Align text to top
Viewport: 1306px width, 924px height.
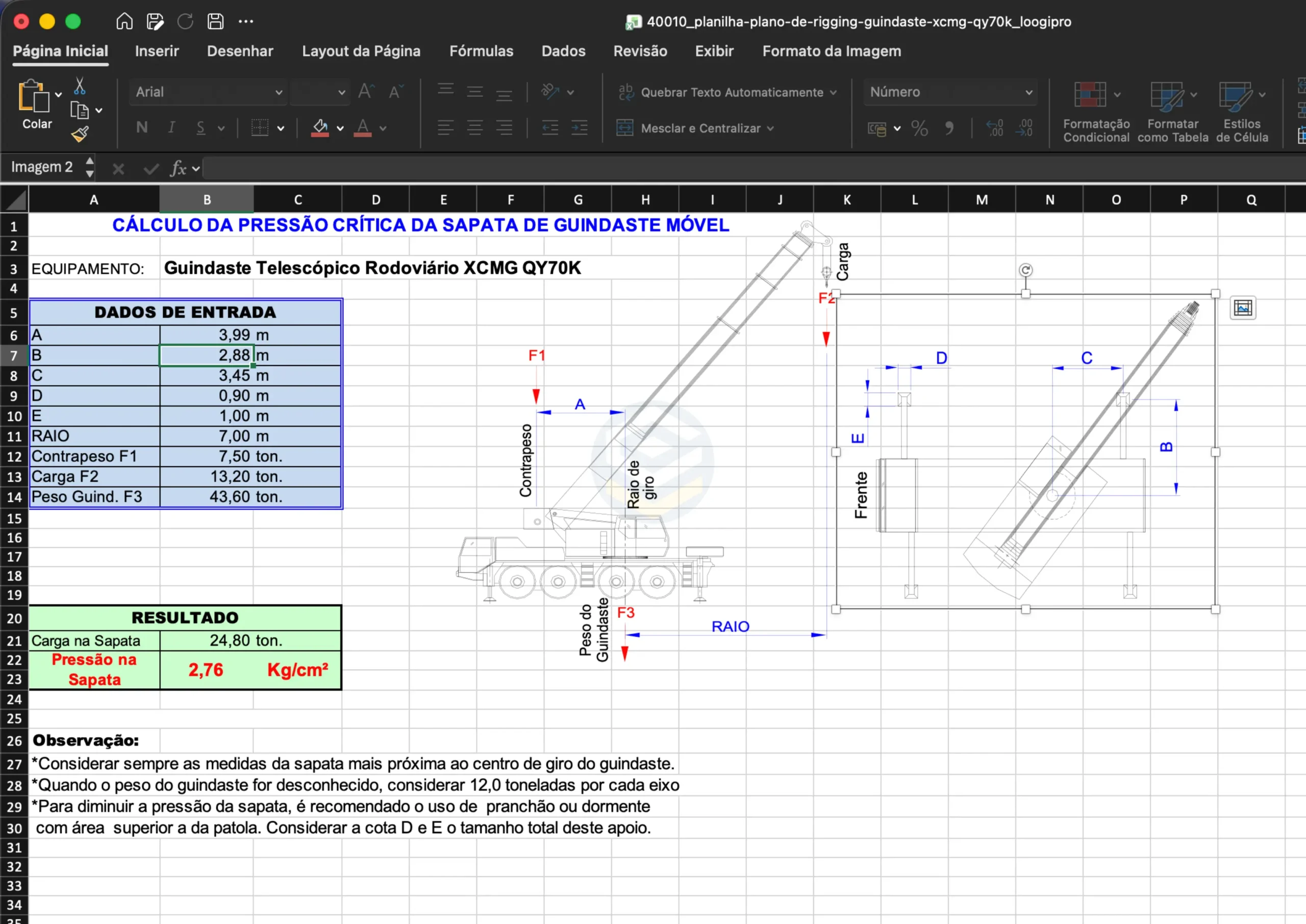pos(445,89)
